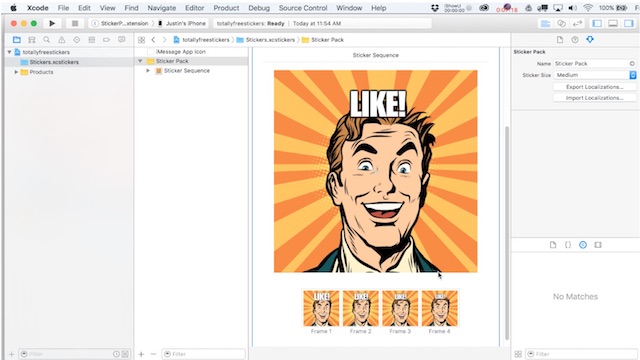Remove selected asset with minus button

(x=153, y=354)
